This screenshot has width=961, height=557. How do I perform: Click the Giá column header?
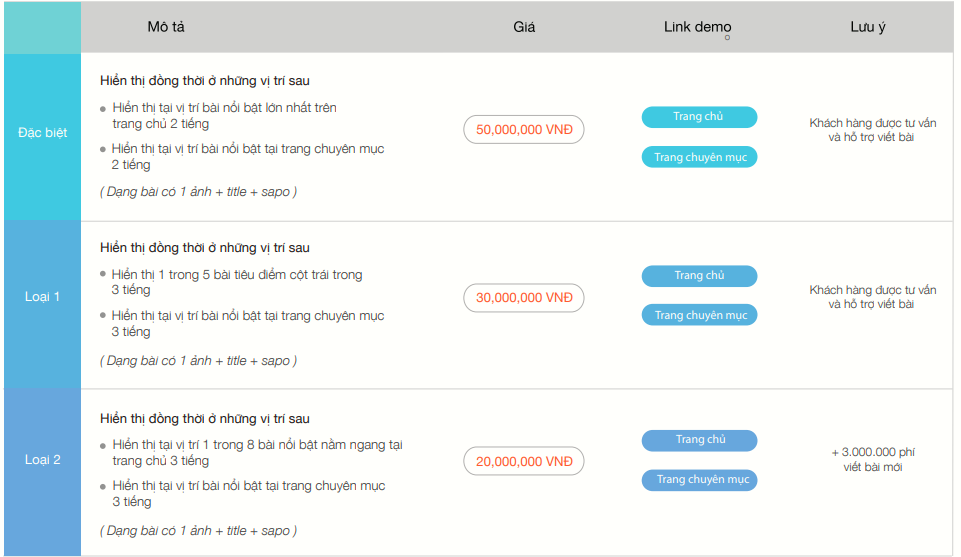(524, 27)
